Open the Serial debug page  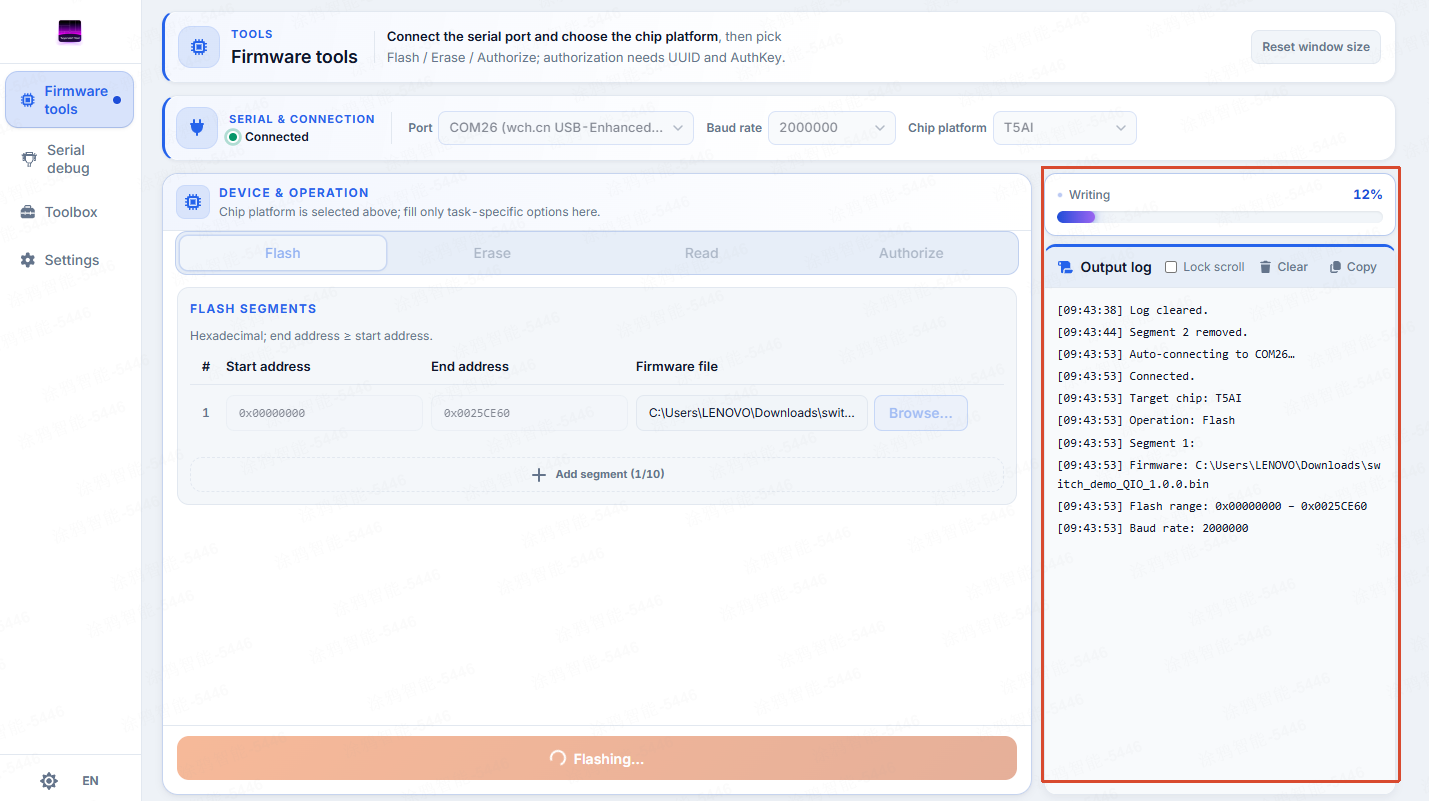click(69, 159)
